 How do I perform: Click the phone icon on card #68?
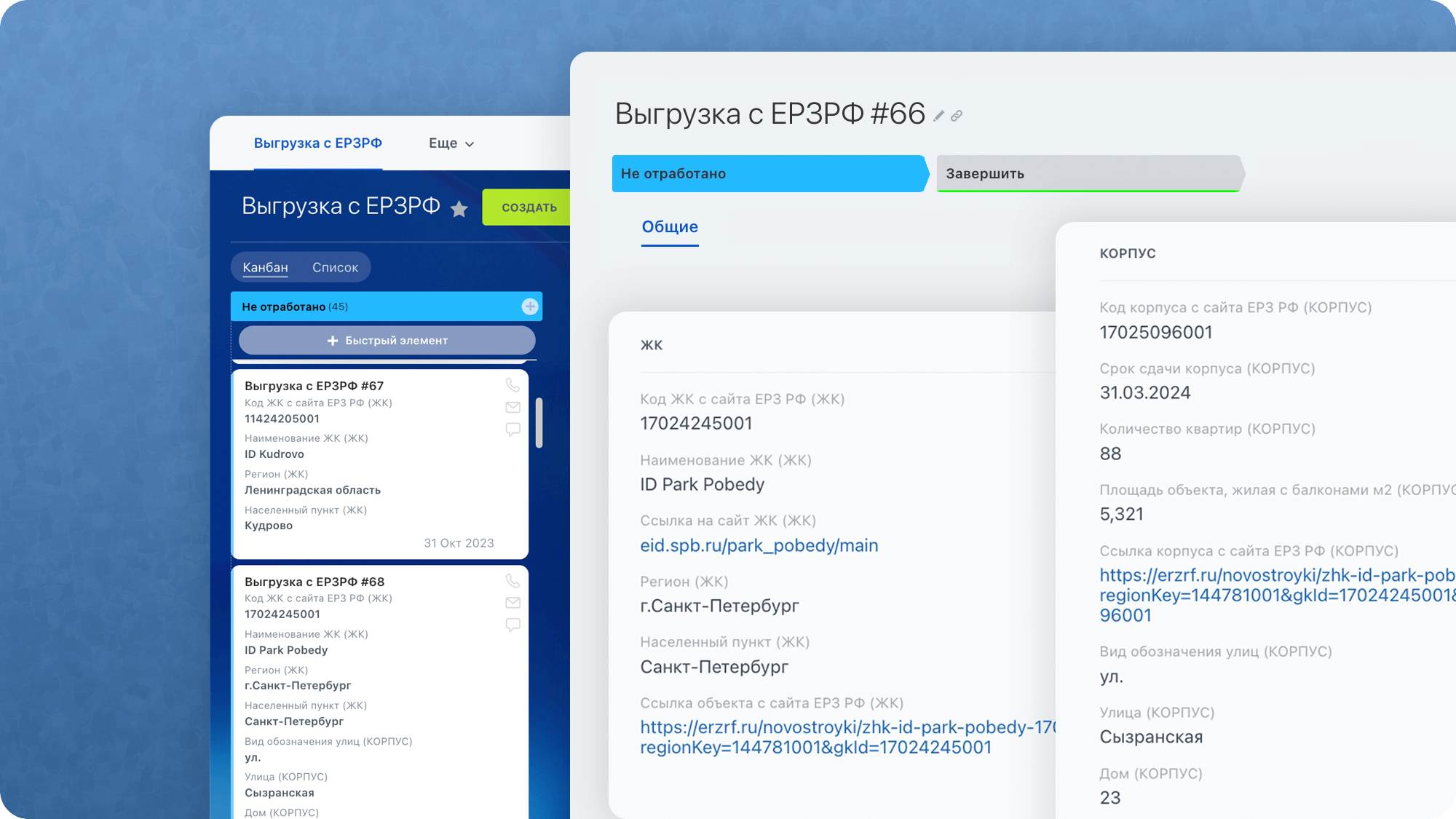click(x=513, y=580)
